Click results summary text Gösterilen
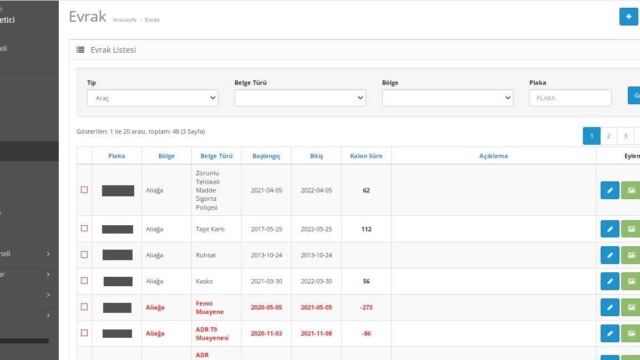This screenshot has width=640, height=360. coord(141,131)
